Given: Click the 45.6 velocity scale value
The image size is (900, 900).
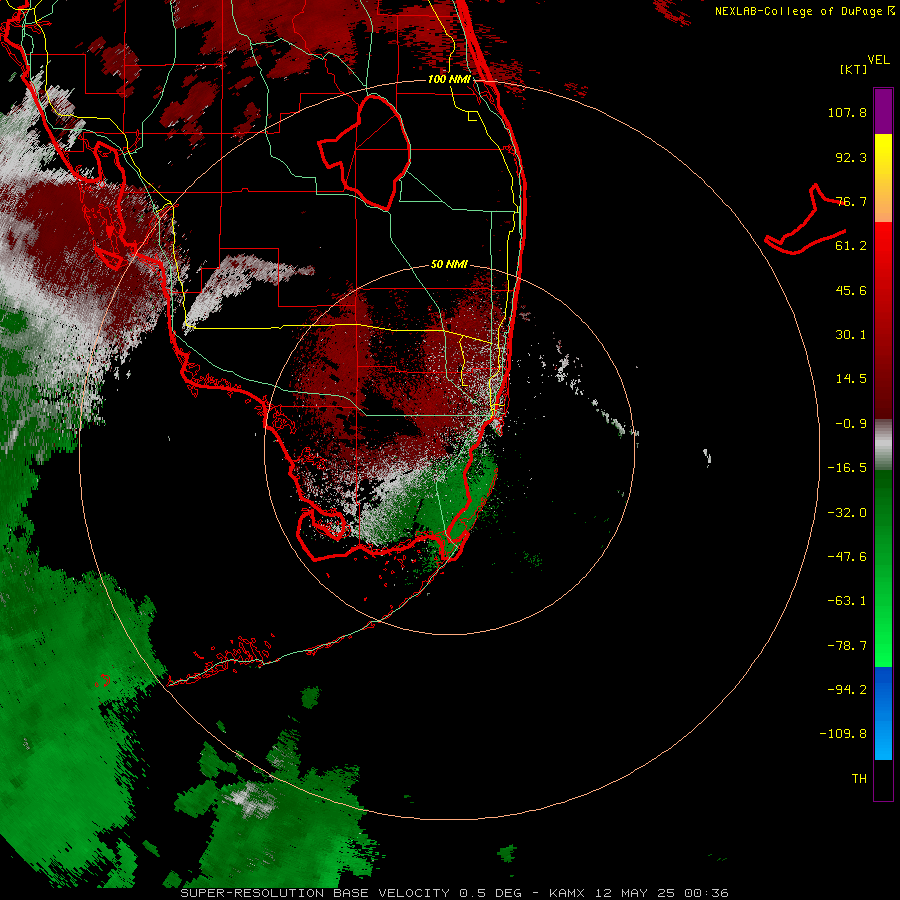Looking at the screenshot, I should click(851, 290).
